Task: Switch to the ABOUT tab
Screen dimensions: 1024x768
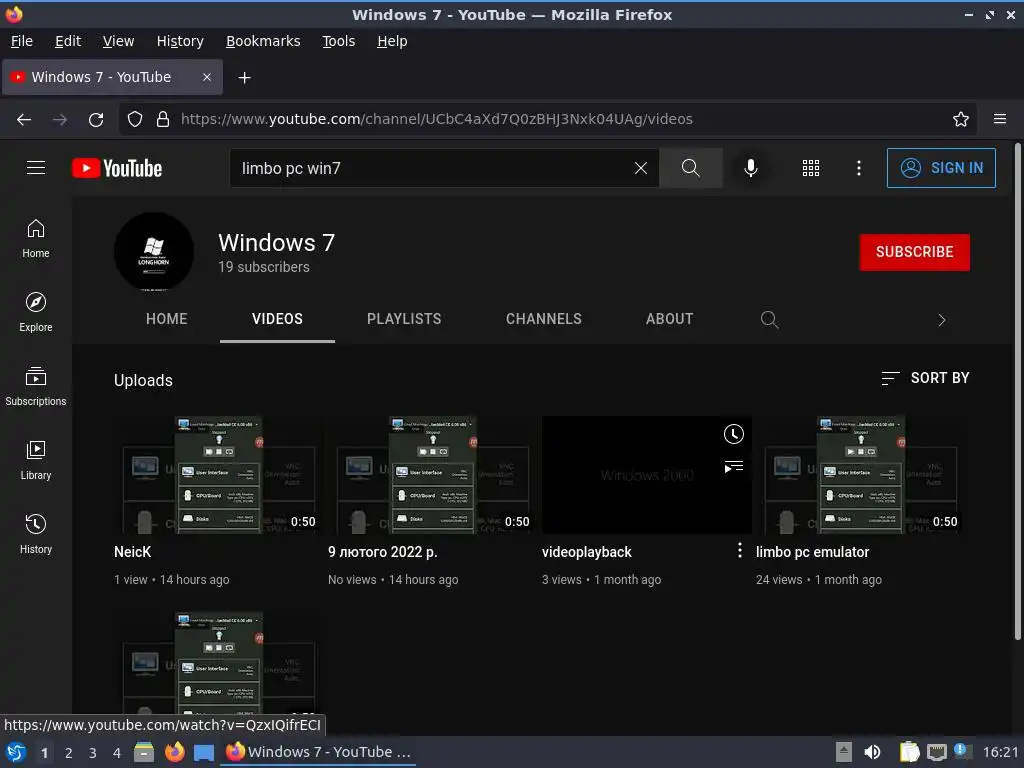Action: coord(669,319)
